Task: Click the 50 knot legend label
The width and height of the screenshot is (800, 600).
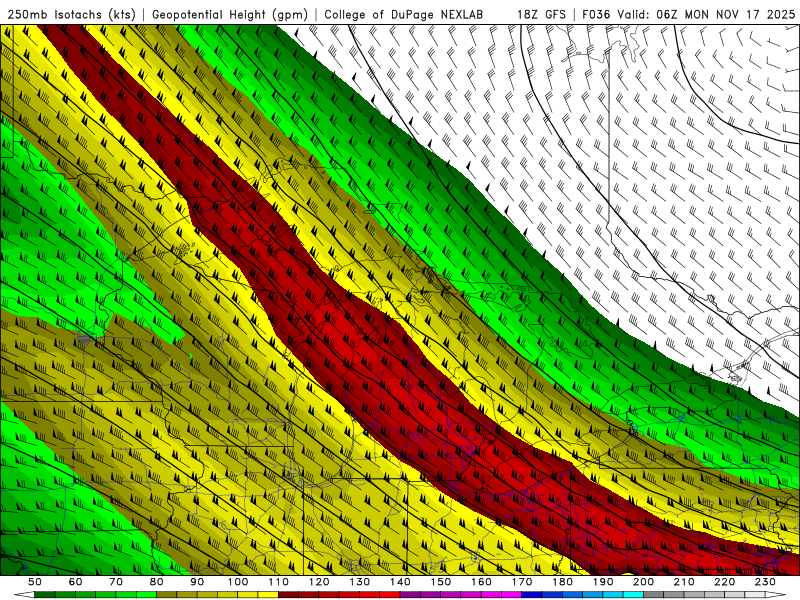Action: click(x=35, y=582)
